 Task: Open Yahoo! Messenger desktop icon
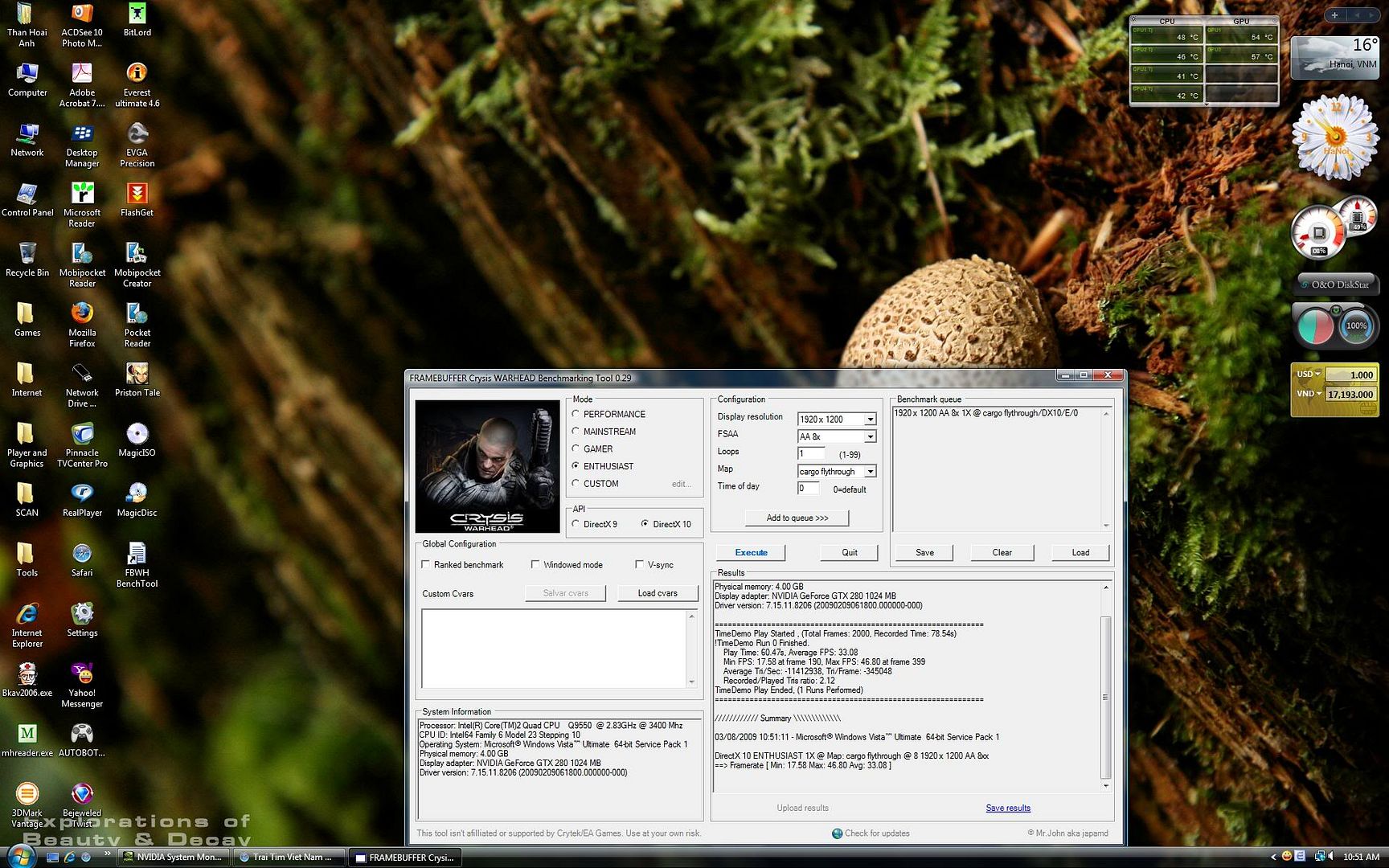[82, 686]
